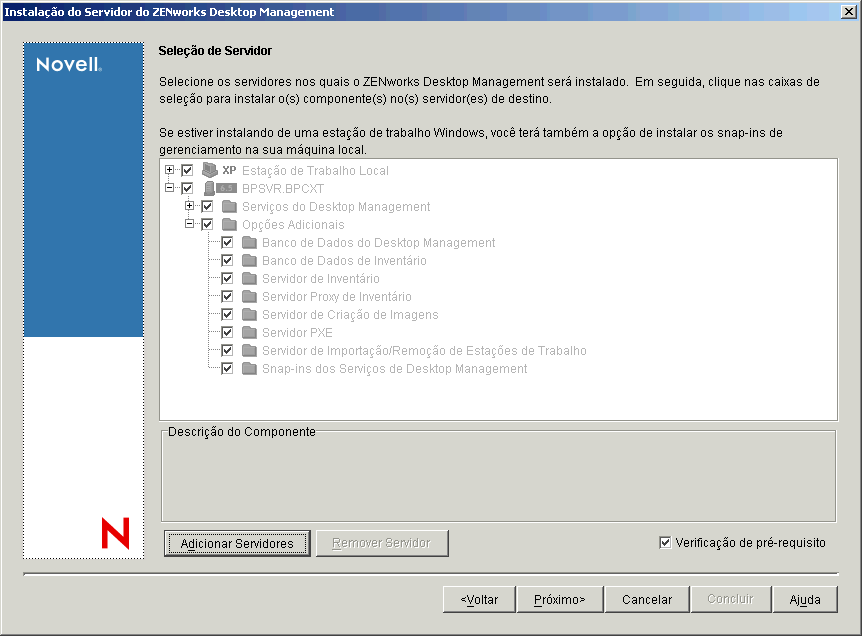Expand the Serviços do Desktop Management node

click(188, 206)
